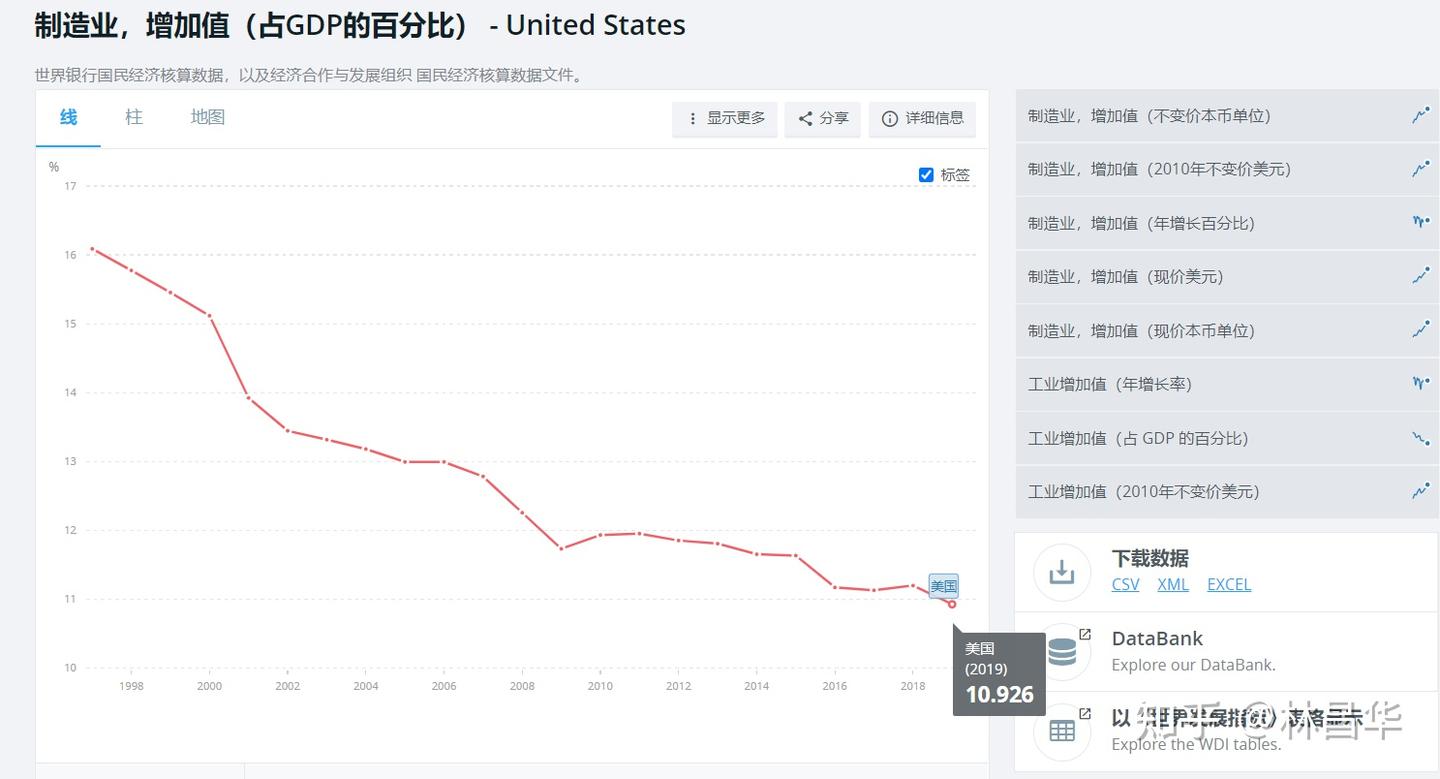
Task: Toggle the 标签 checkbox on the chart
Action: tap(926, 174)
